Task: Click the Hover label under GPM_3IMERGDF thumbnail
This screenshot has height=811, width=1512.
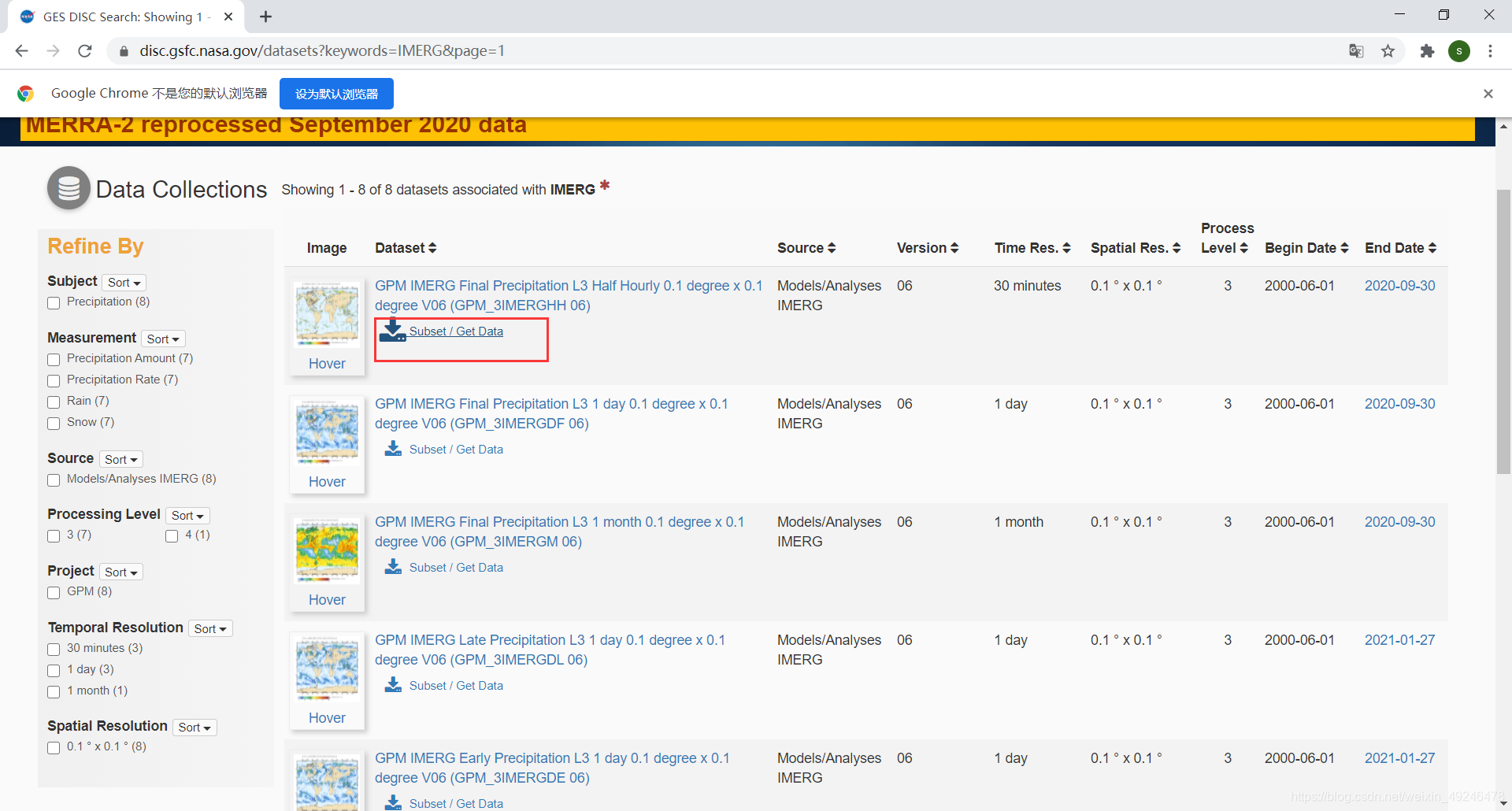Action: coord(327,481)
